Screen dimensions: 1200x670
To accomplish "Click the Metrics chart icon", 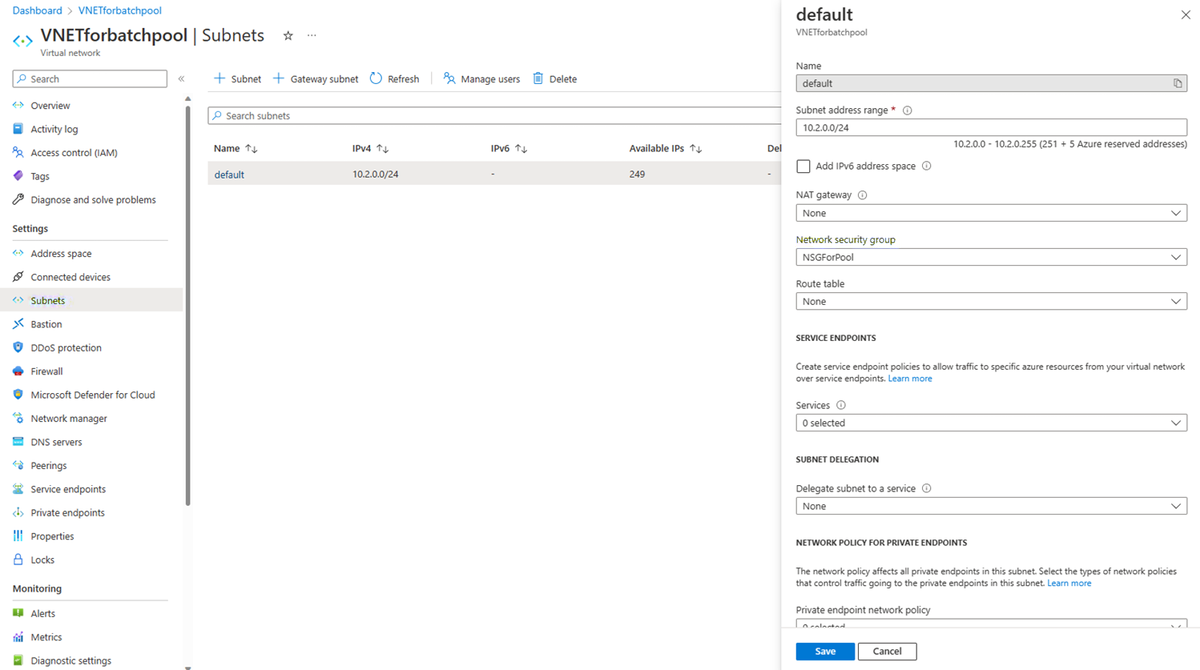I will pos(18,637).
